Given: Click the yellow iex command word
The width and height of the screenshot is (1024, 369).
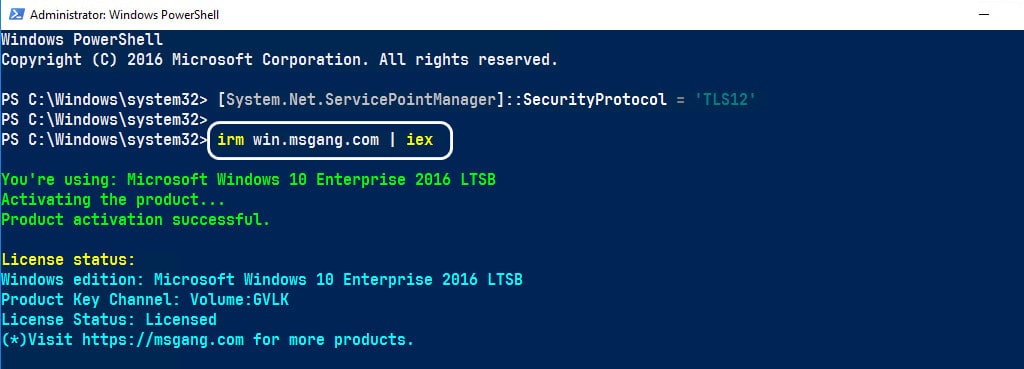Looking at the screenshot, I should click(419, 140).
